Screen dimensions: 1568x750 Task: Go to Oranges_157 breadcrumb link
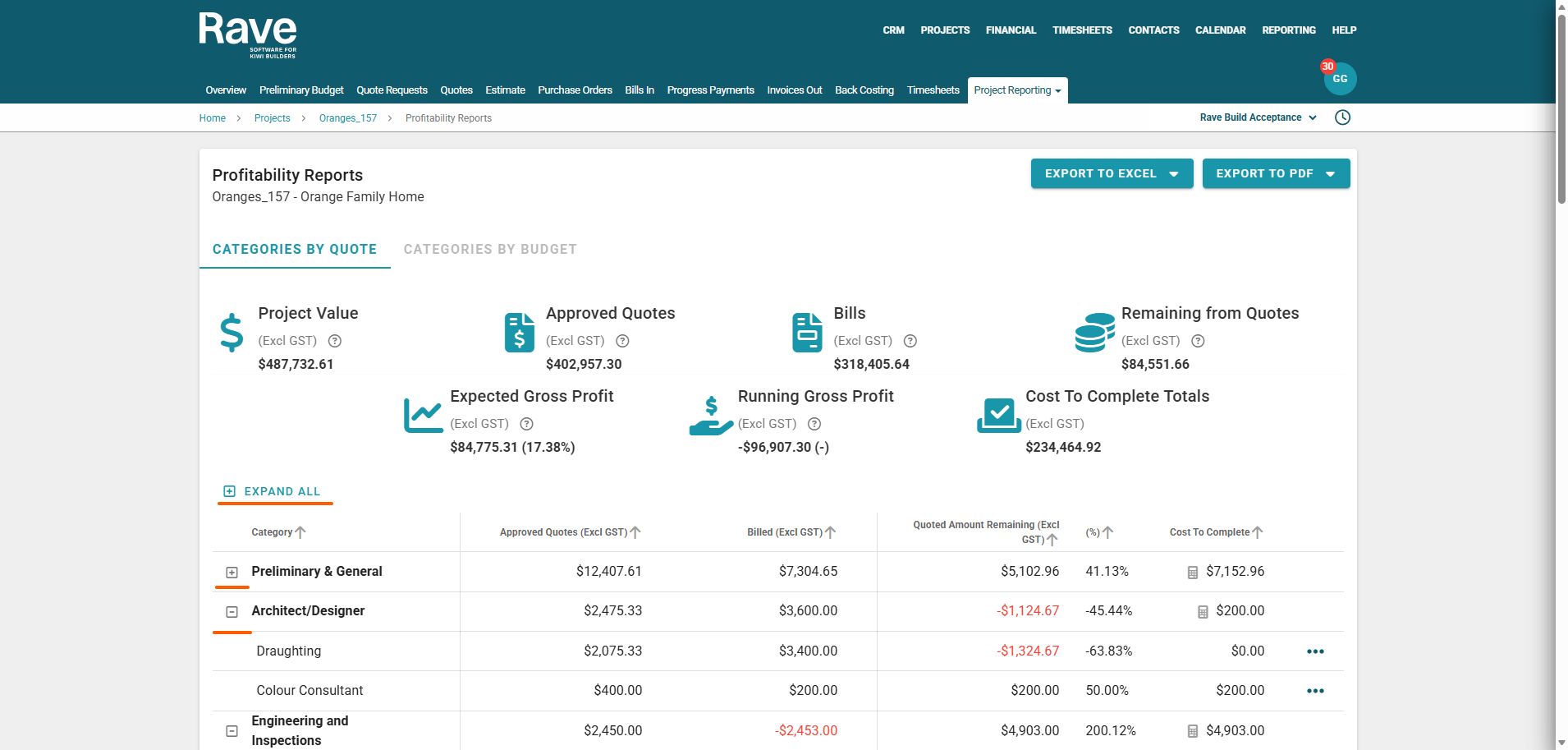pyautogui.click(x=348, y=118)
